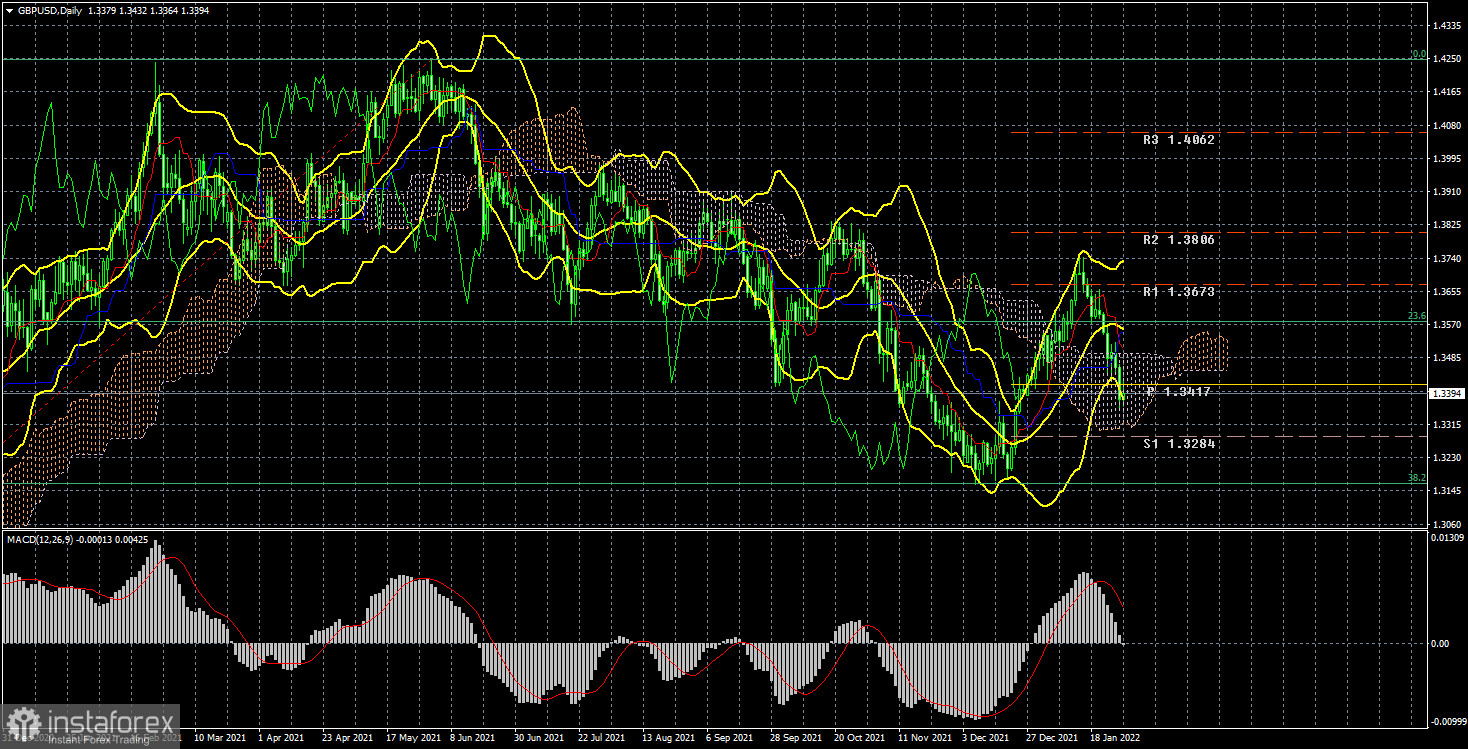
Task: Click the 1.4335 price axis value
Action: [1446, 26]
